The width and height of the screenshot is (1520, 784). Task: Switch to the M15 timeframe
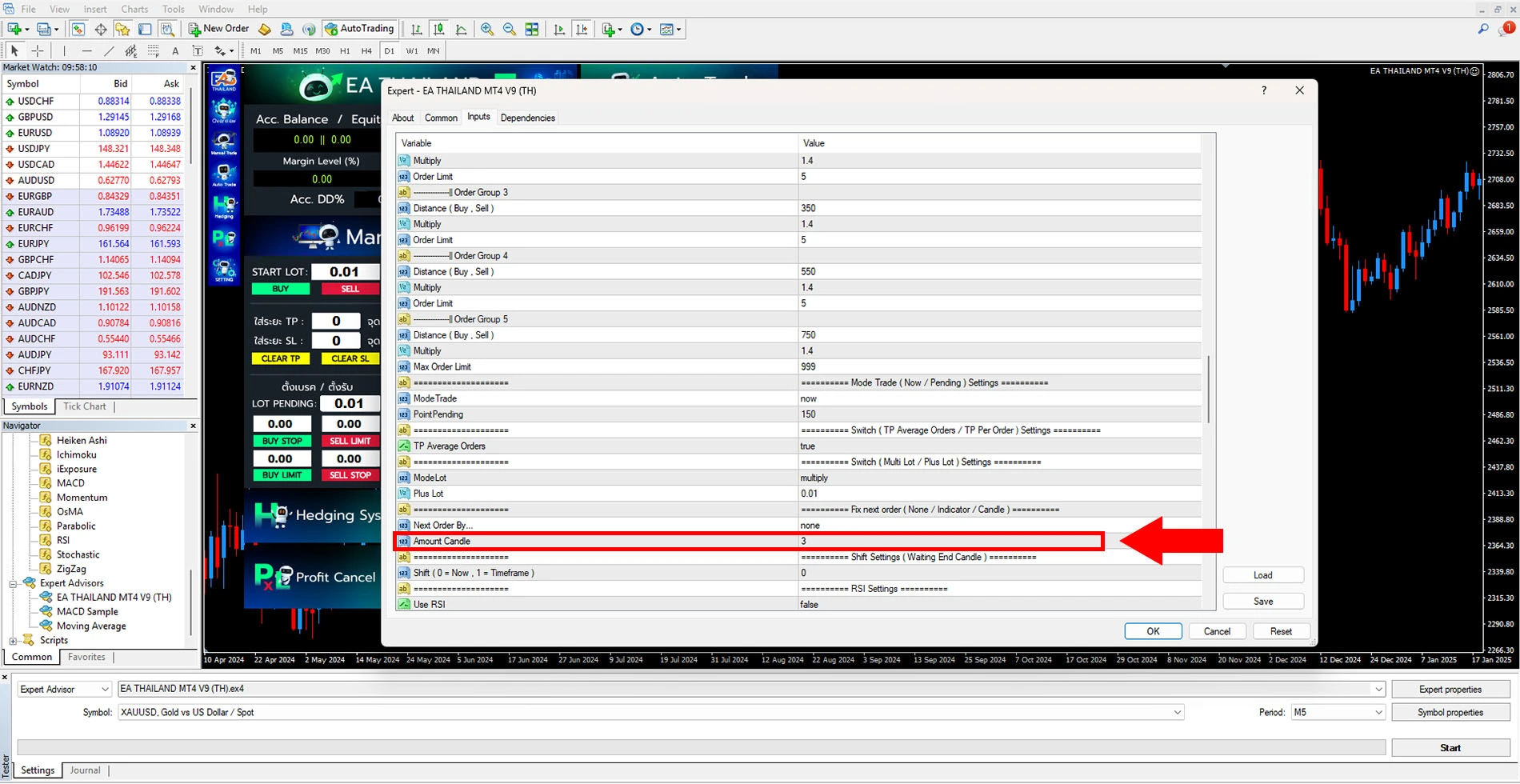tap(300, 50)
